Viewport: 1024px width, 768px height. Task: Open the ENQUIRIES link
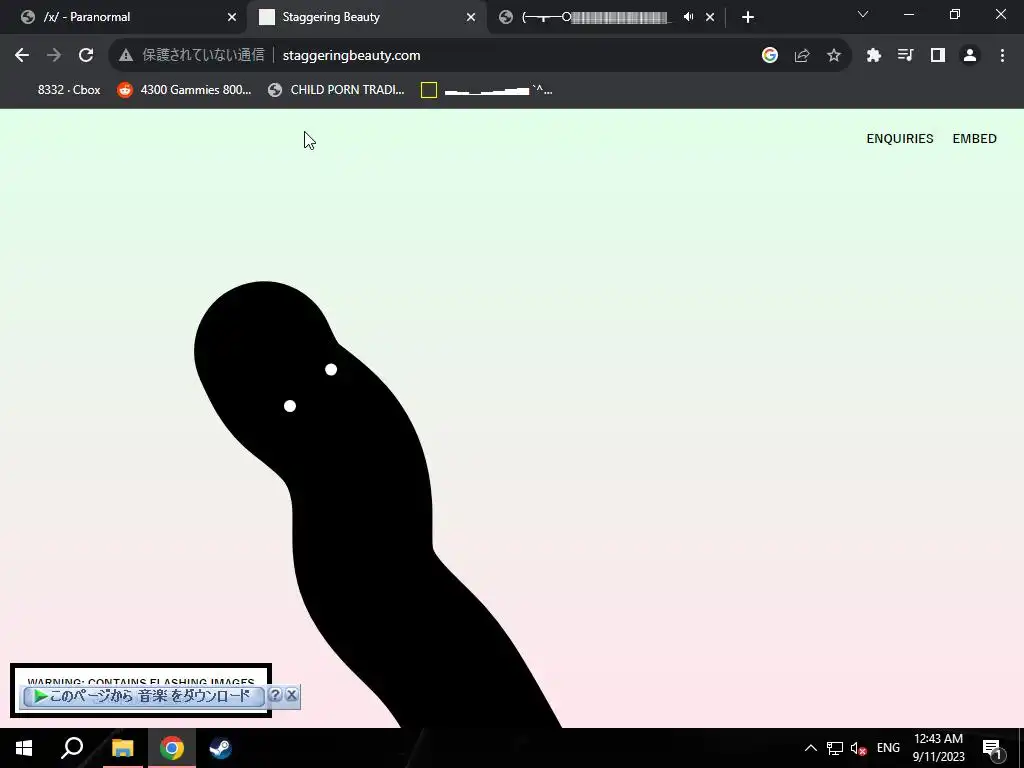900,138
